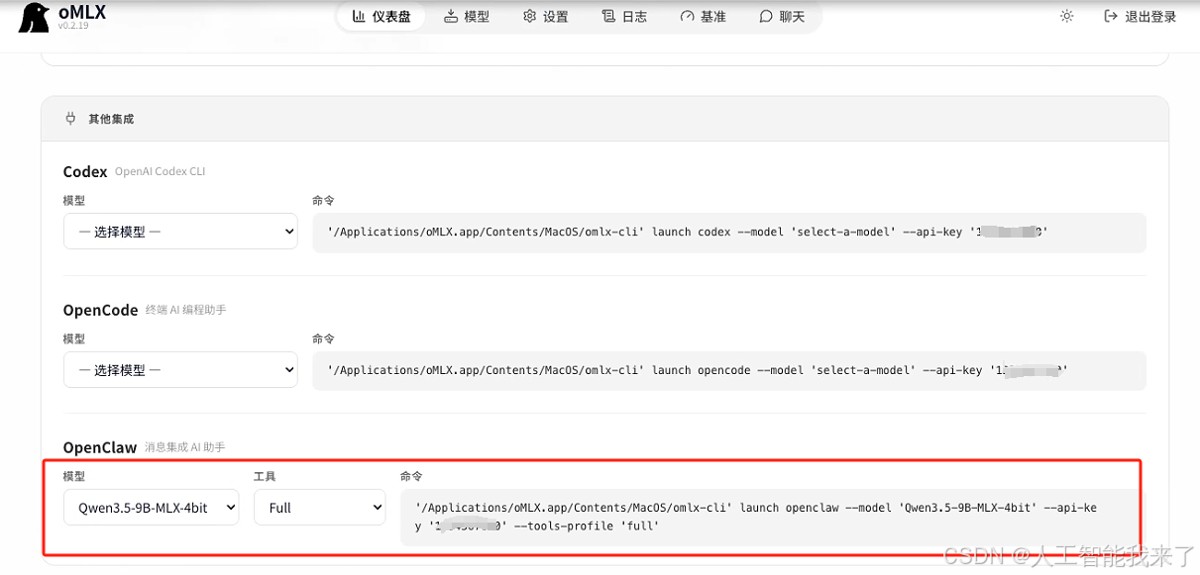Click the OpenCode heading
Screen dimensions: 1200x575
coord(100,310)
